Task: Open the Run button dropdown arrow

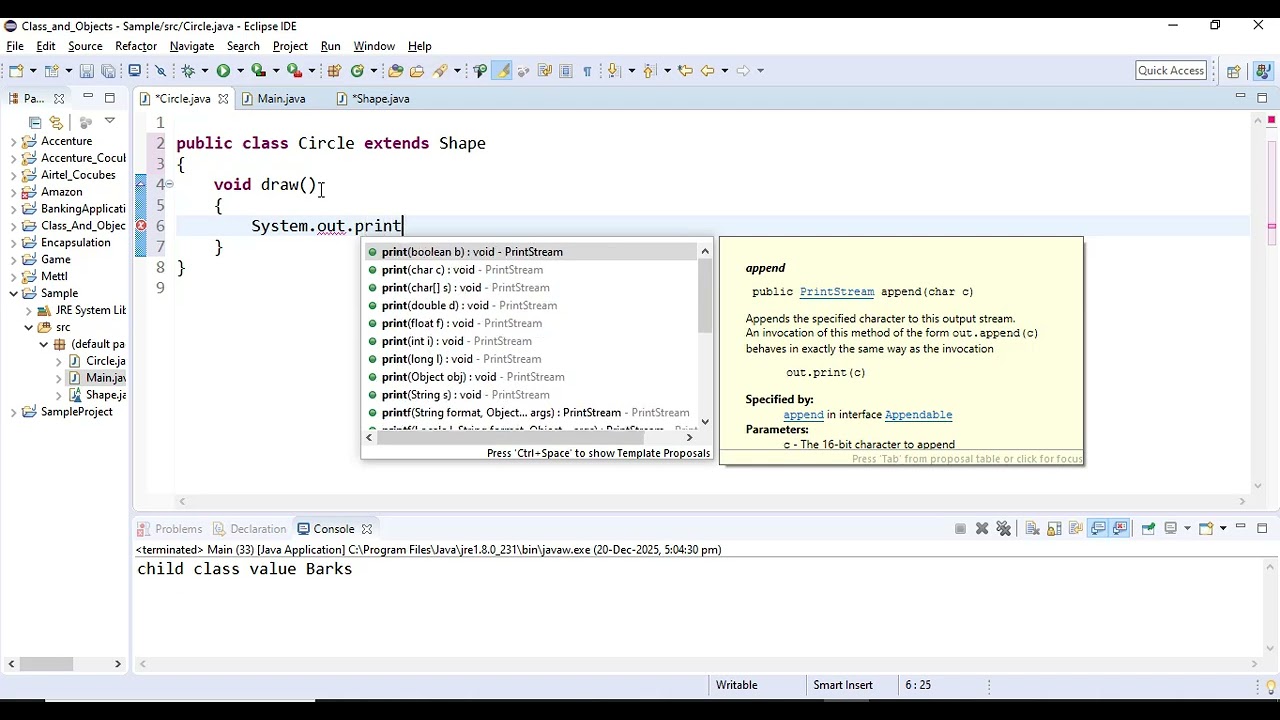Action: click(x=240, y=71)
